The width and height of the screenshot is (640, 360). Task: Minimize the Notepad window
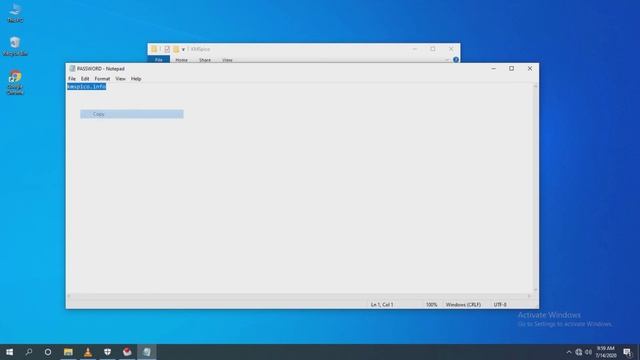click(x=493, y=69)
